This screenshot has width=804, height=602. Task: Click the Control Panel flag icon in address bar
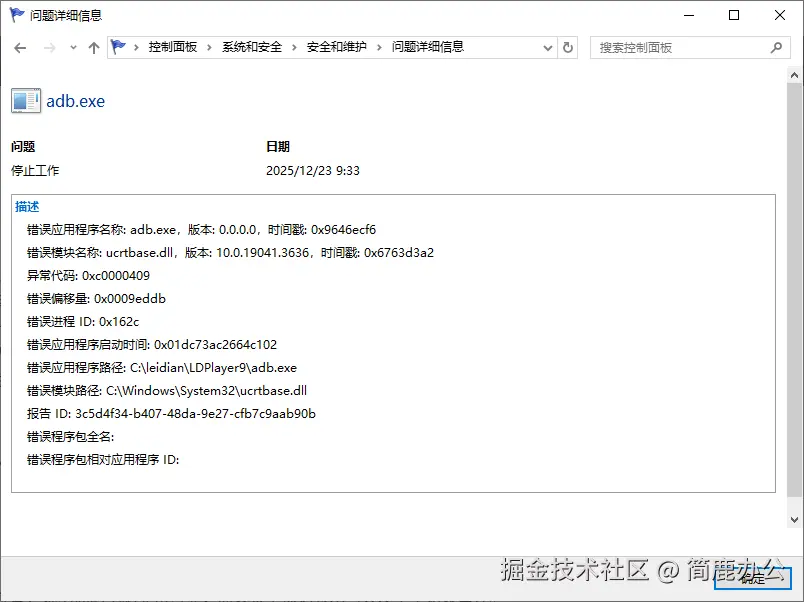coord(117,46)
